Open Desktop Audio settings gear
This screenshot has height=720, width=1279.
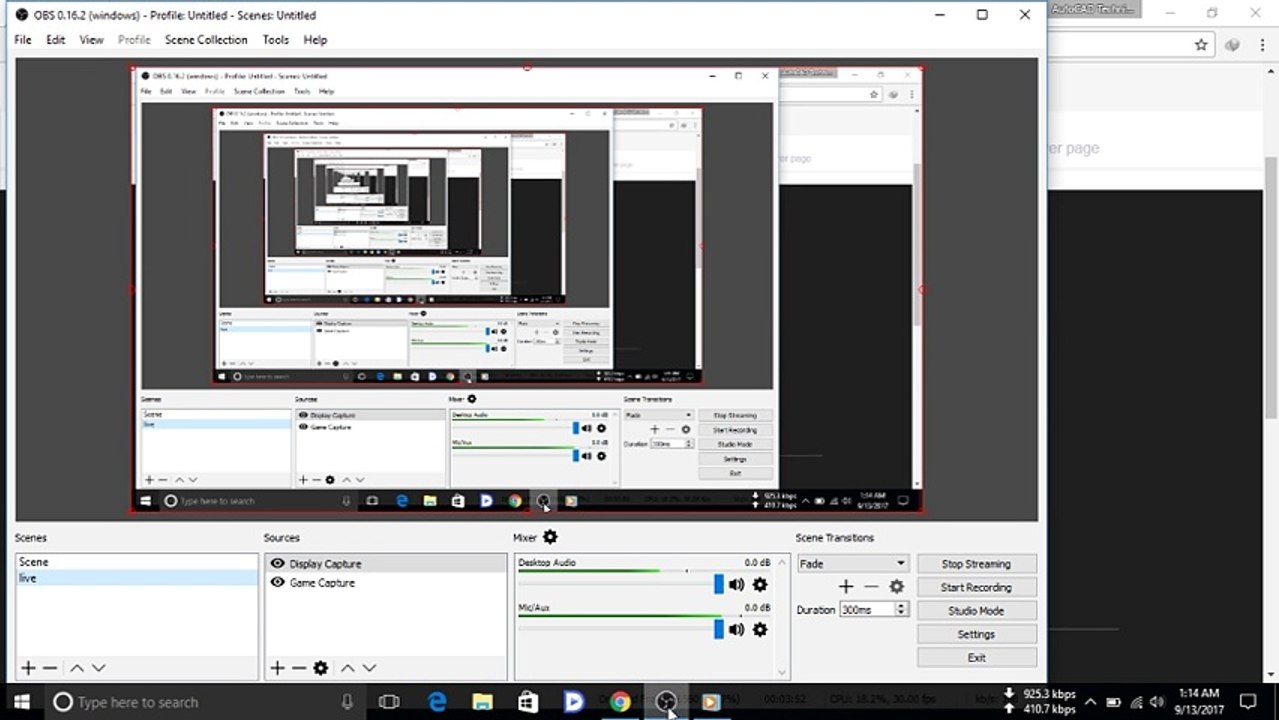coord(760,585)
